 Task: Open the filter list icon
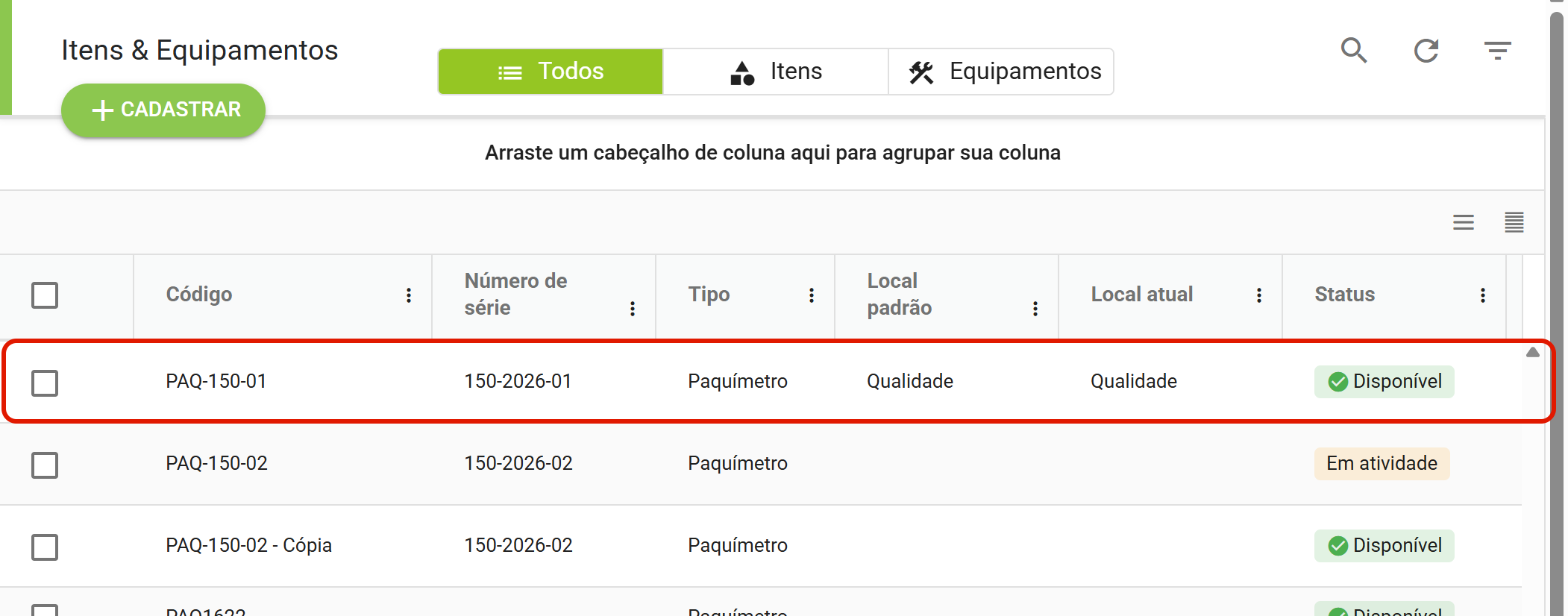(1498, 51)
